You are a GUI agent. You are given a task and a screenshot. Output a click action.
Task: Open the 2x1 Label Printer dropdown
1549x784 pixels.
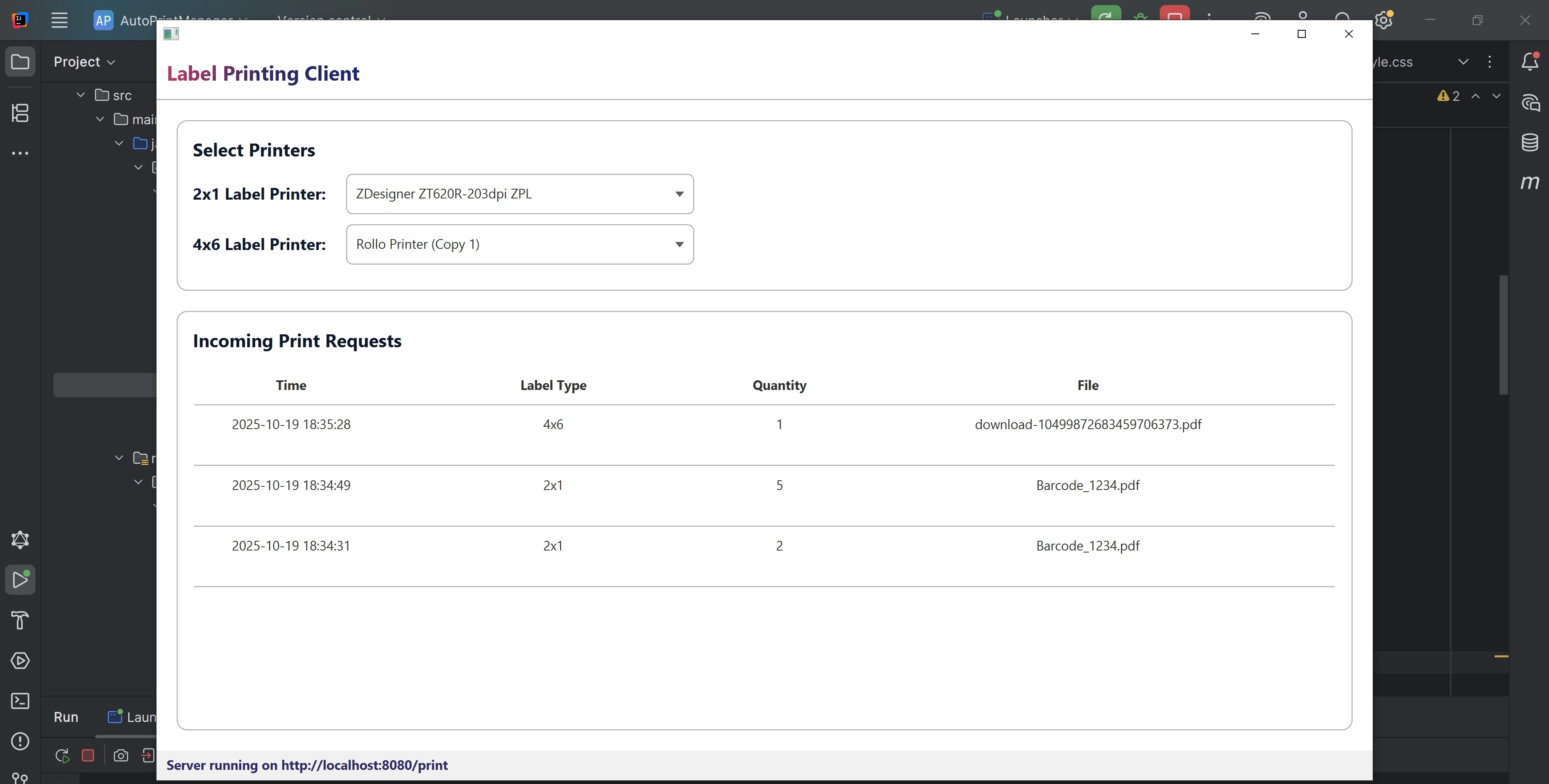click(520, 194)
